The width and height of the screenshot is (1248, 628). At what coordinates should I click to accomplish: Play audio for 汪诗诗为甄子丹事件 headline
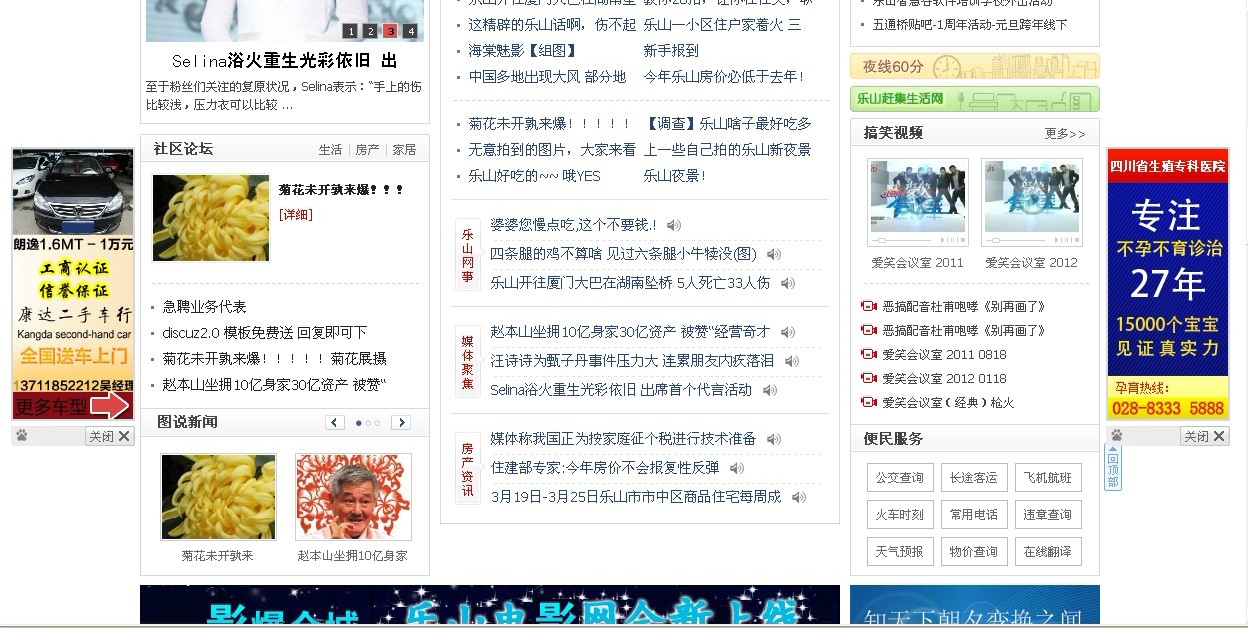(x=791, y=361)
